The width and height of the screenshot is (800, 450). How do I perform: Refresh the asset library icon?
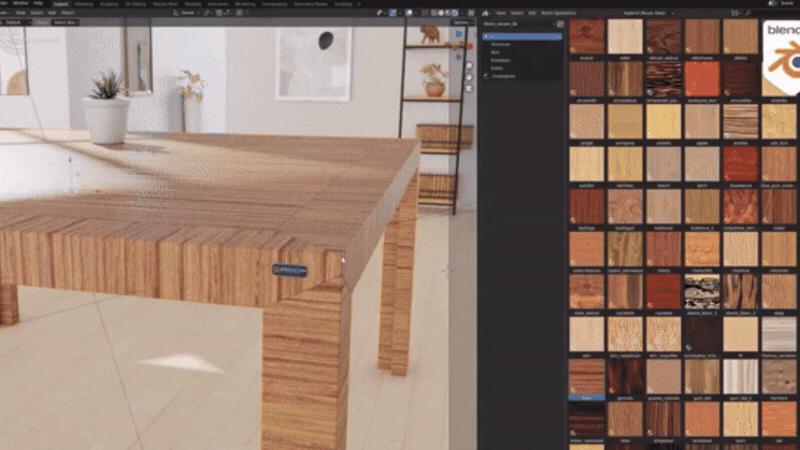pos(560,24)
